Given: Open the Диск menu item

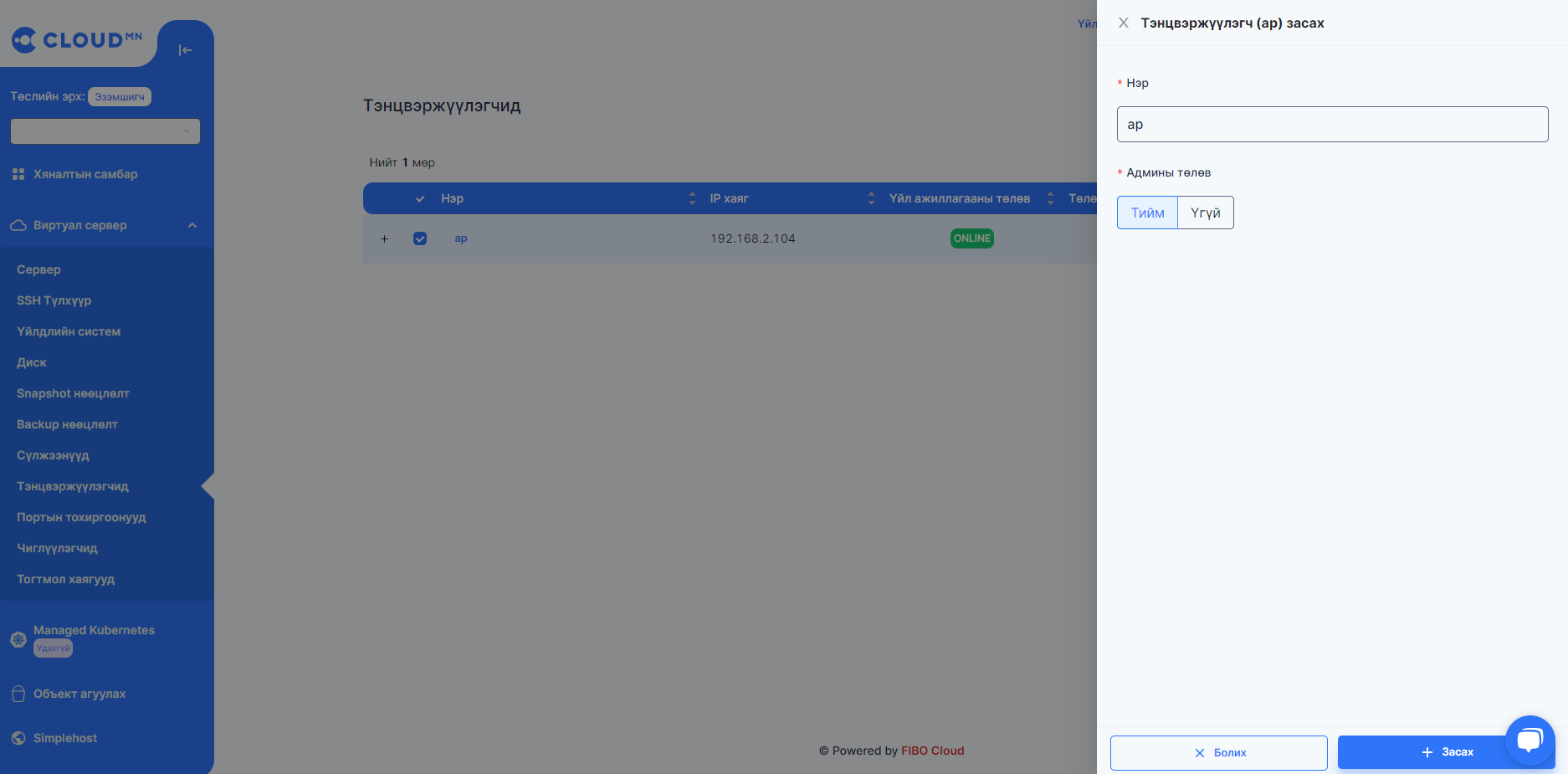Looking at the screenshot, I should point(32,362).
